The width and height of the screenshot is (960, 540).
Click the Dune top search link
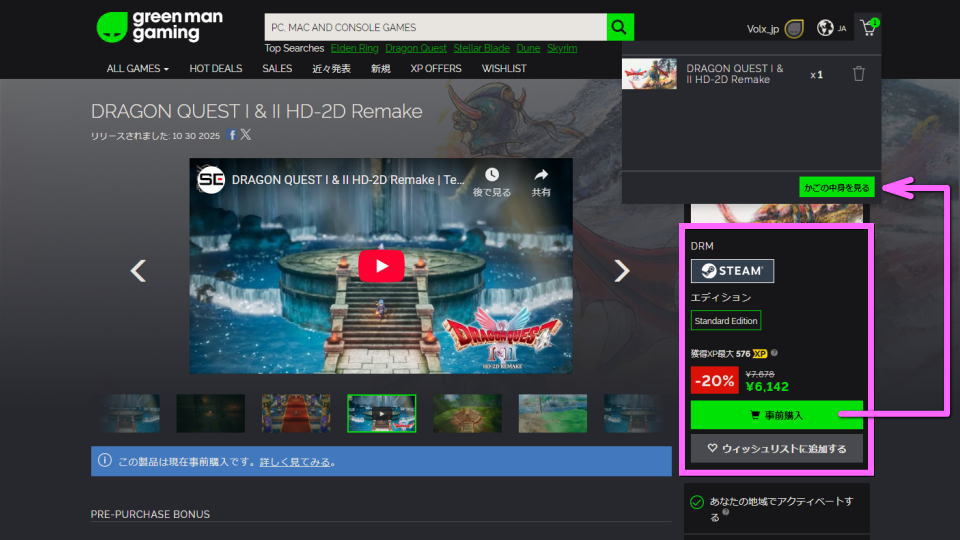click(528, 48)
